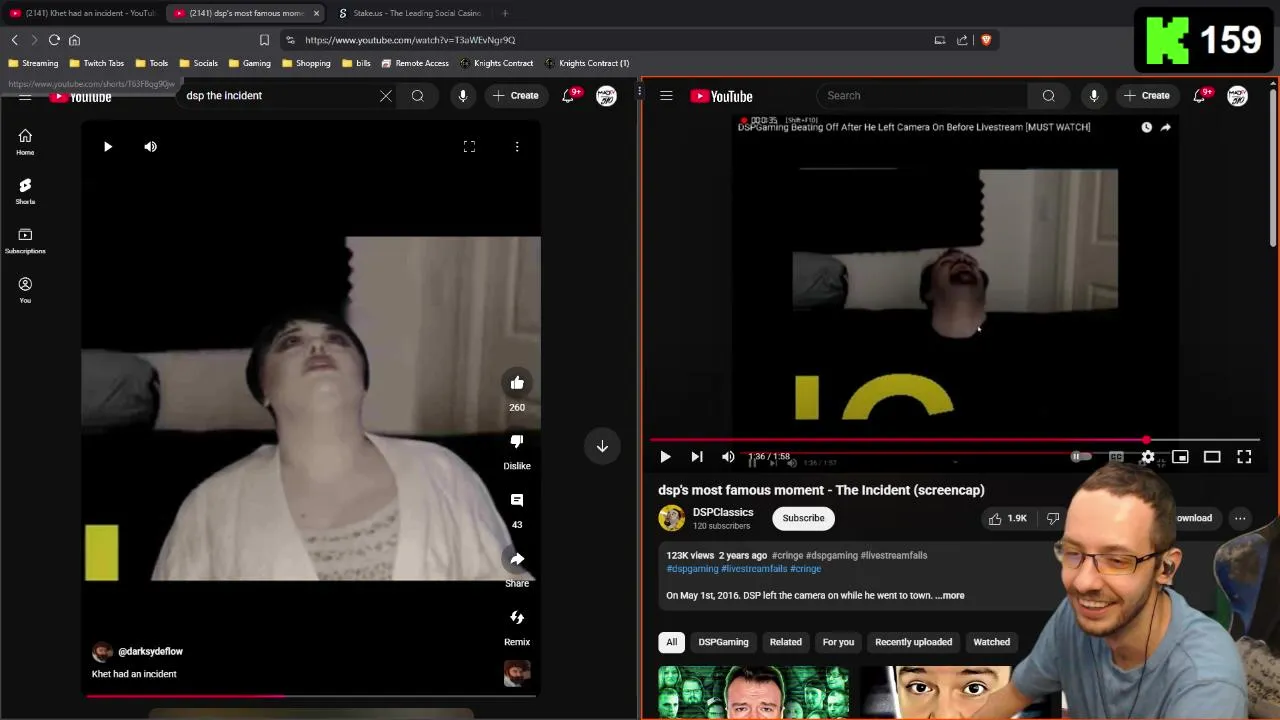Image resolution: width=1280 pixels, height=720 pixels.
Task: Mute the Shorts video volume icon
Action: (150, 147)
